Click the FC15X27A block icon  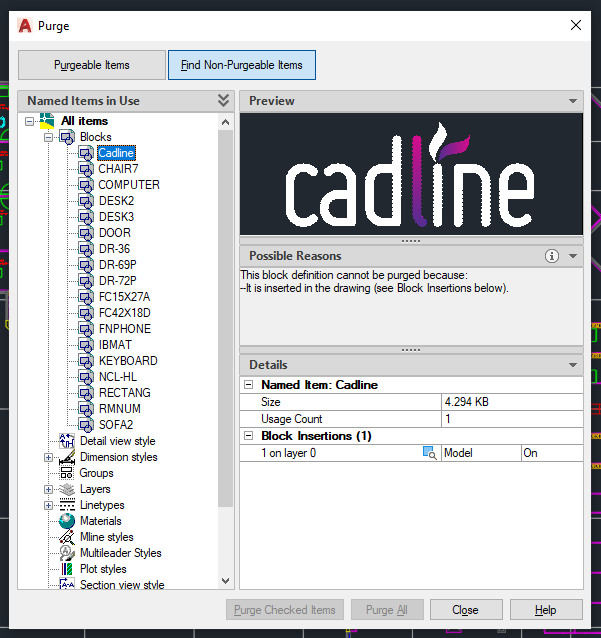[x=86, y=297]
